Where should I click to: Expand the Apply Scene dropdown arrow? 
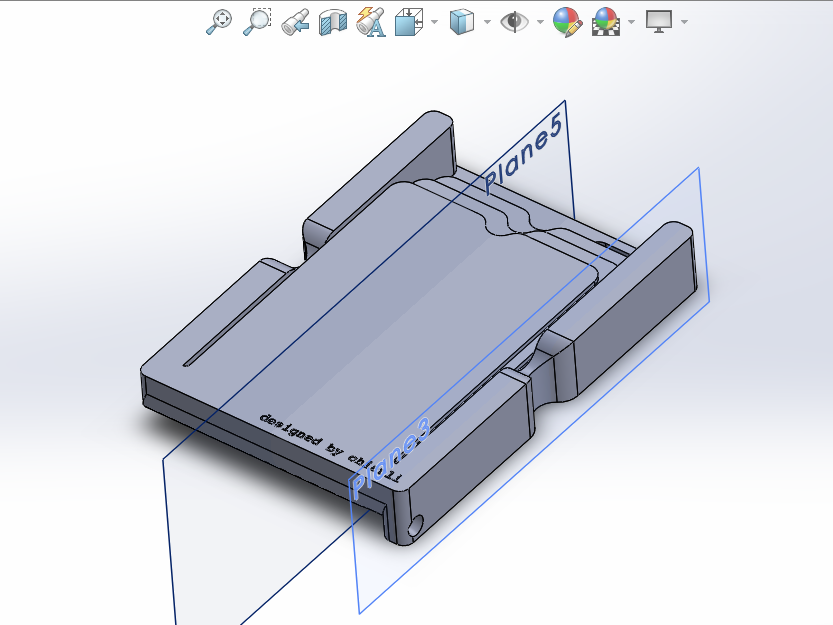point(632,22)
